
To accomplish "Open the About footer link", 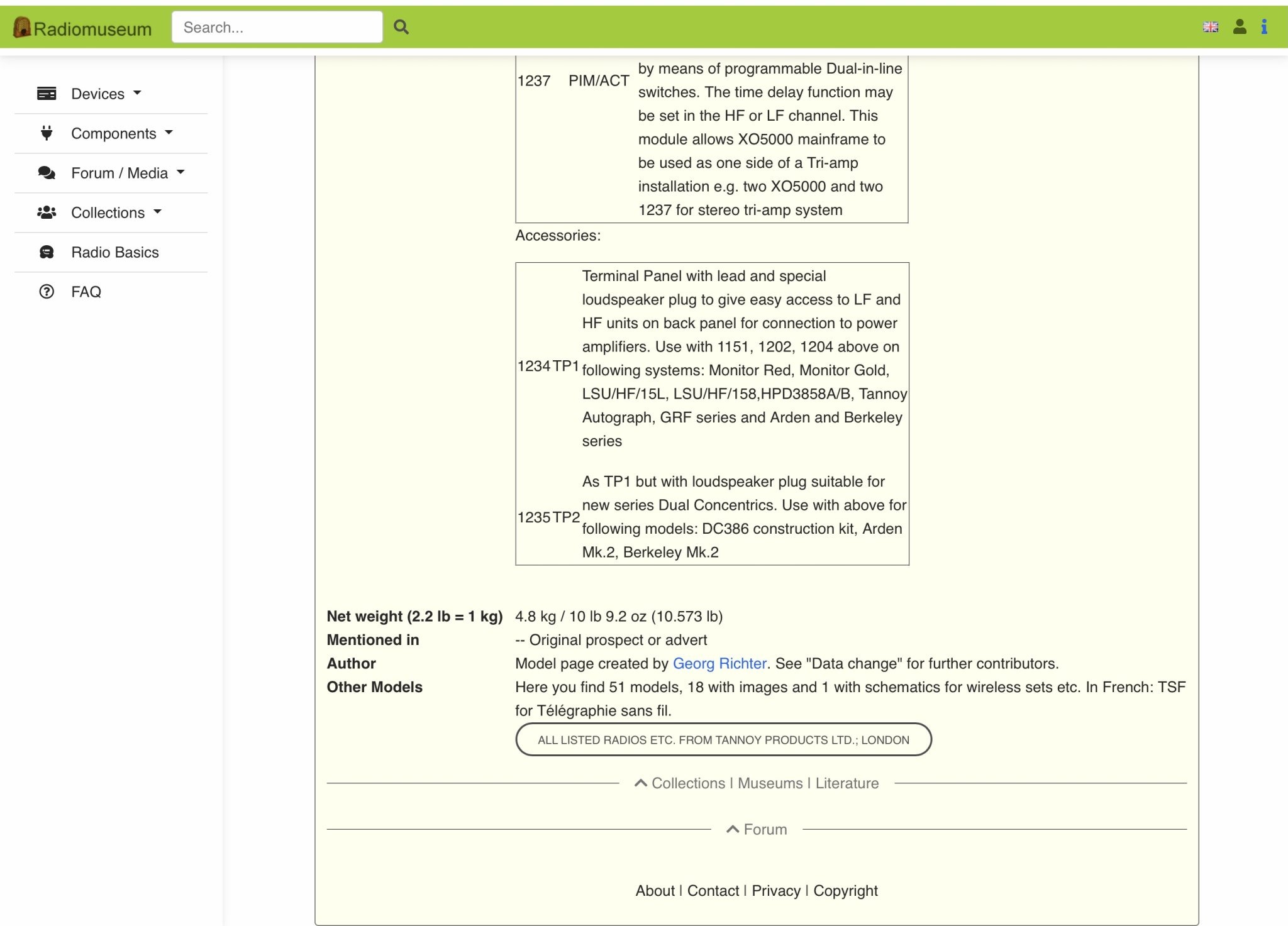I will (655, 891).
